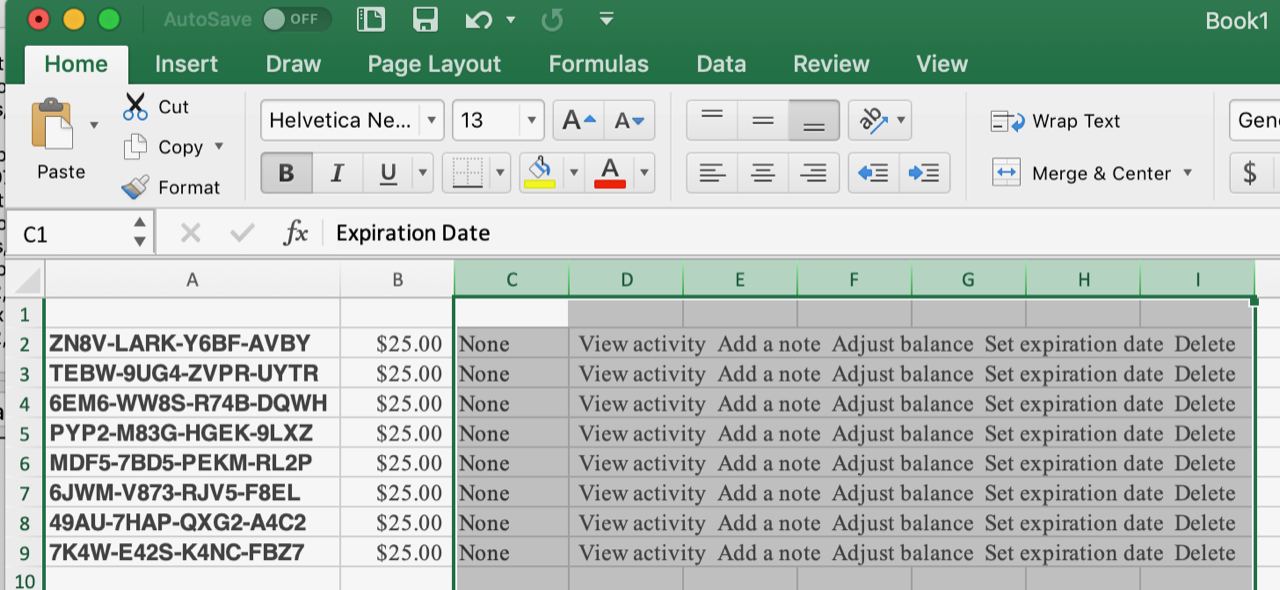Open the font name dropdown
Screen dimensions: 1280x590
pos(431,121)
